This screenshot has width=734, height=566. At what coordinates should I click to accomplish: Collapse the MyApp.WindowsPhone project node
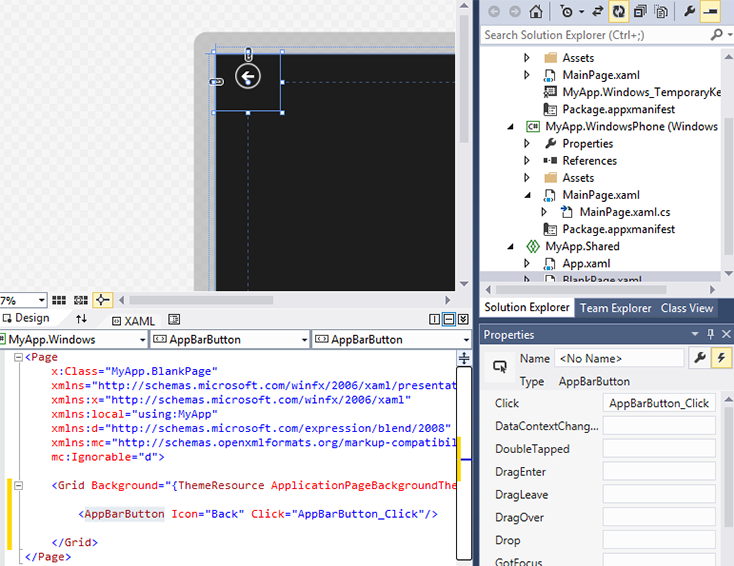[511, 126]
